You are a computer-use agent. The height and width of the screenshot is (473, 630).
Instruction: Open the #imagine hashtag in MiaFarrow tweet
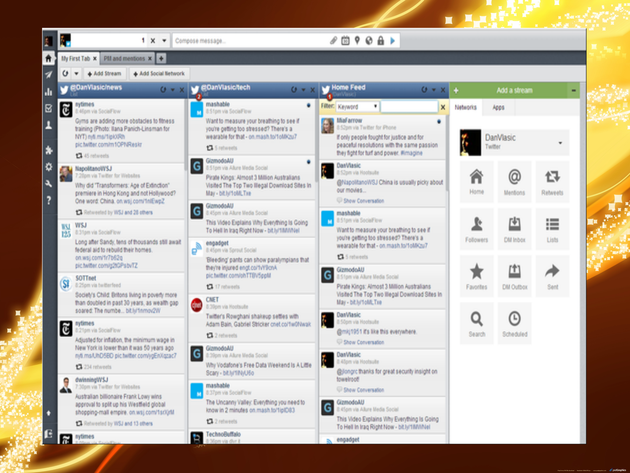coord(411,153)
